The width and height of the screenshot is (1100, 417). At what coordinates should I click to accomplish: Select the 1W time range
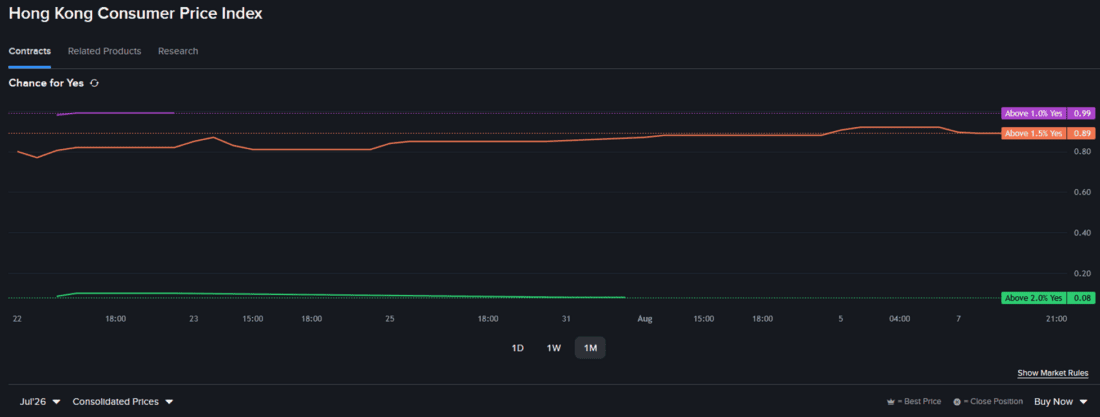pyautogui.click(x=554, y=348)
